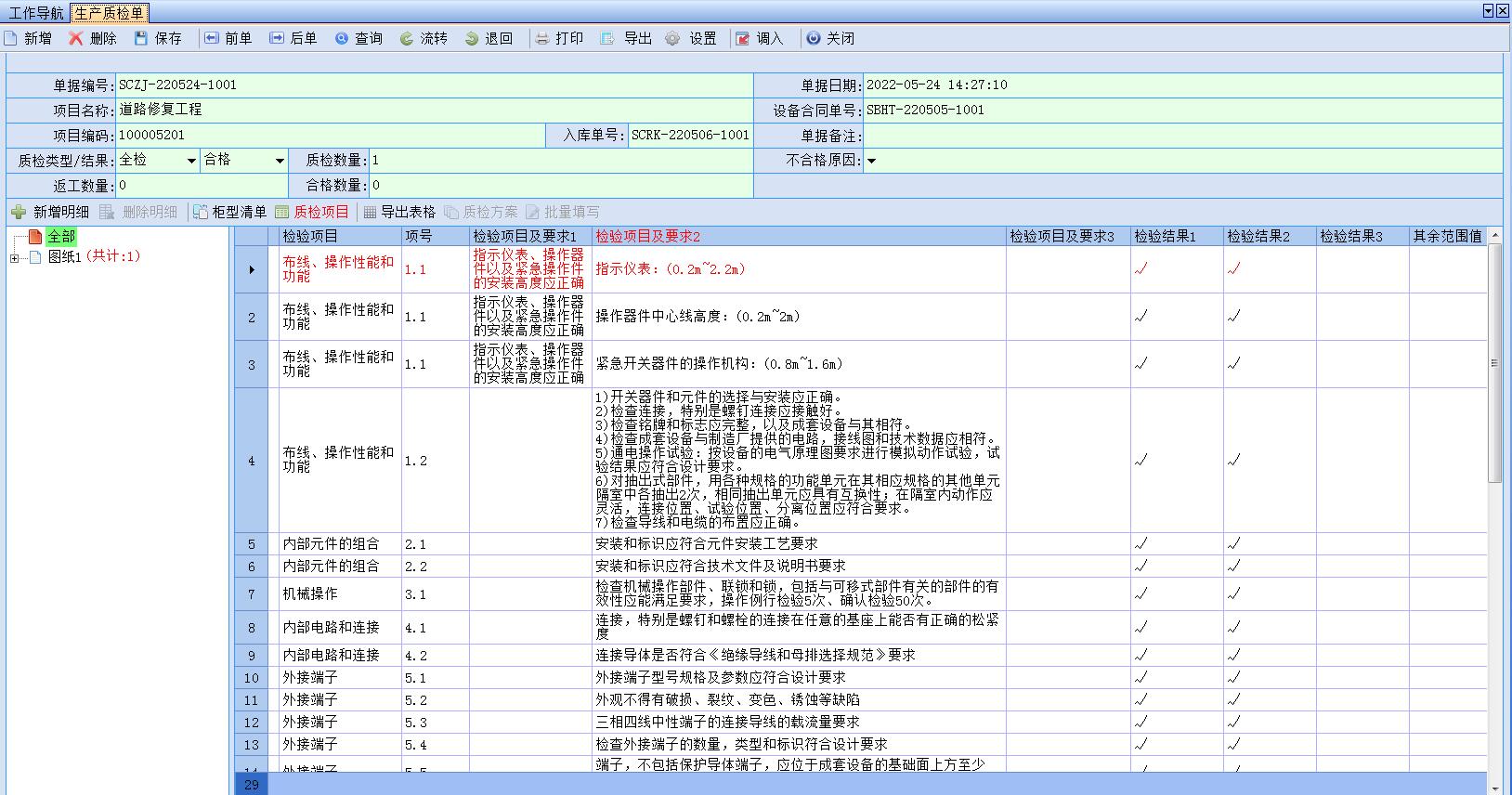This screenshot has width=1512, height=795.
Task: Click cell 安装和标识应符合元件安装工艺要求
Action: [x=800, y=544]
